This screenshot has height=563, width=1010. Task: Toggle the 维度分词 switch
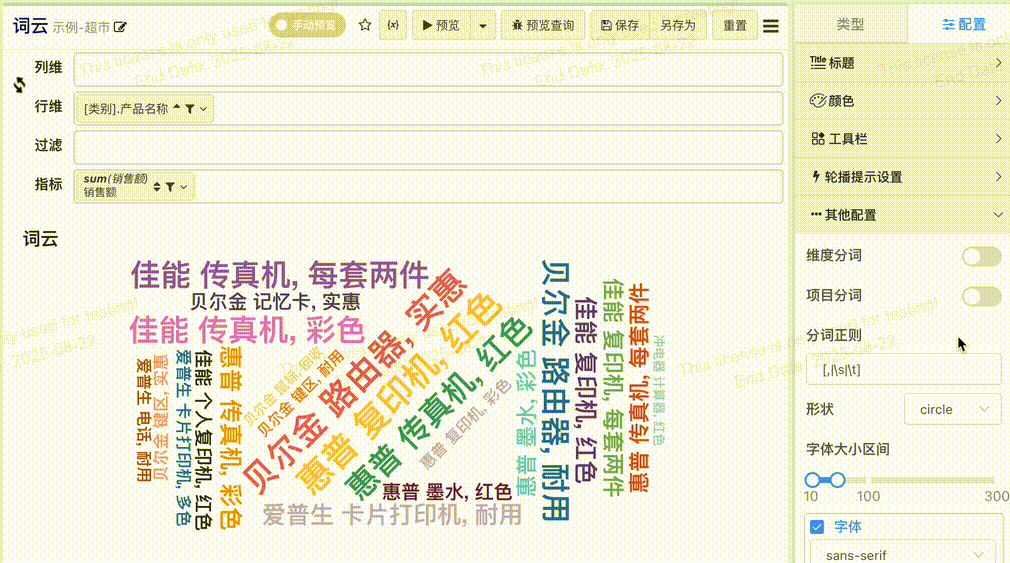tap(982, 256)
